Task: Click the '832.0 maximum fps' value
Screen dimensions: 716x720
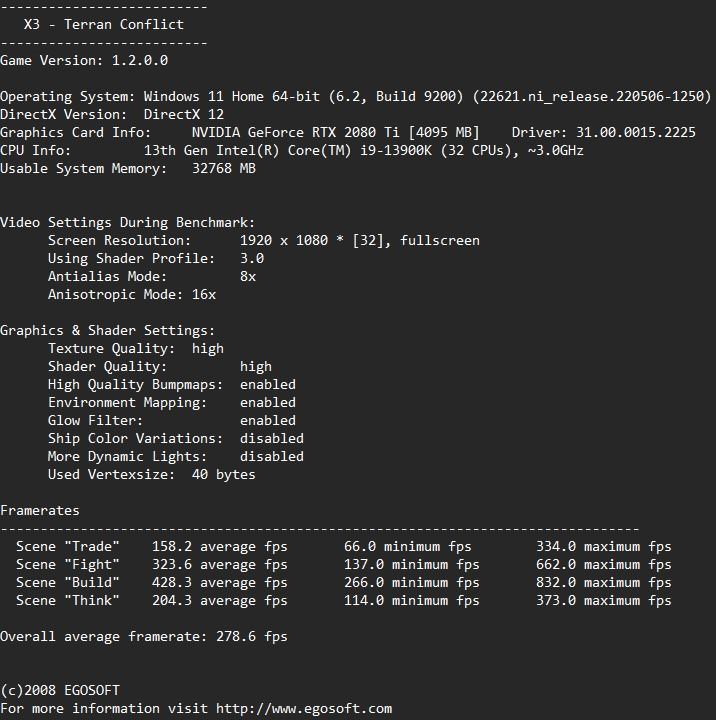Action: [603, 583]
